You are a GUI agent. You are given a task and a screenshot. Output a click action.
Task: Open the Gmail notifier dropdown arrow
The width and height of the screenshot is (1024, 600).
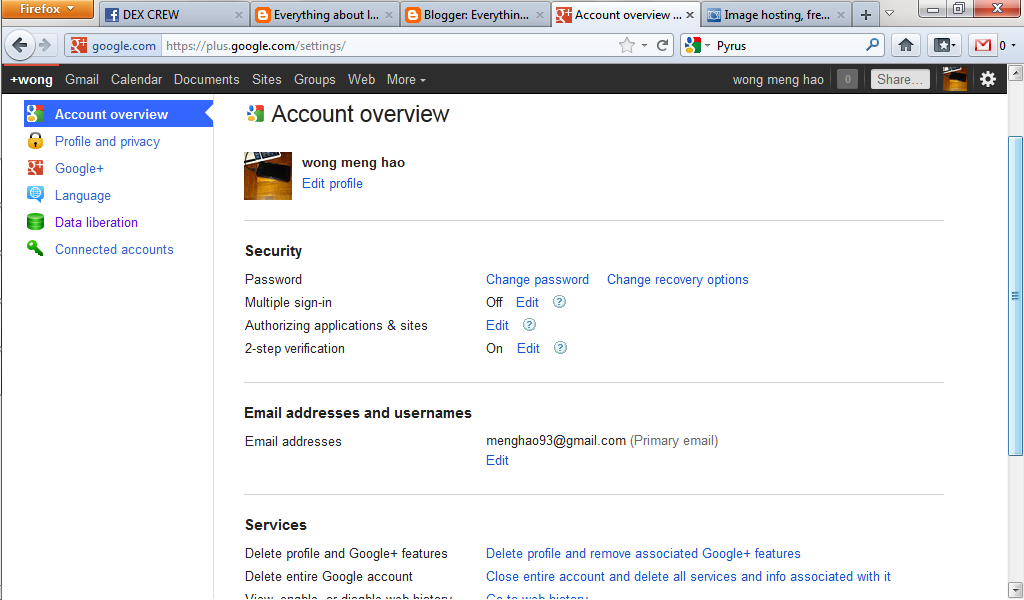pyautogui.click(x=1013, y=45)
